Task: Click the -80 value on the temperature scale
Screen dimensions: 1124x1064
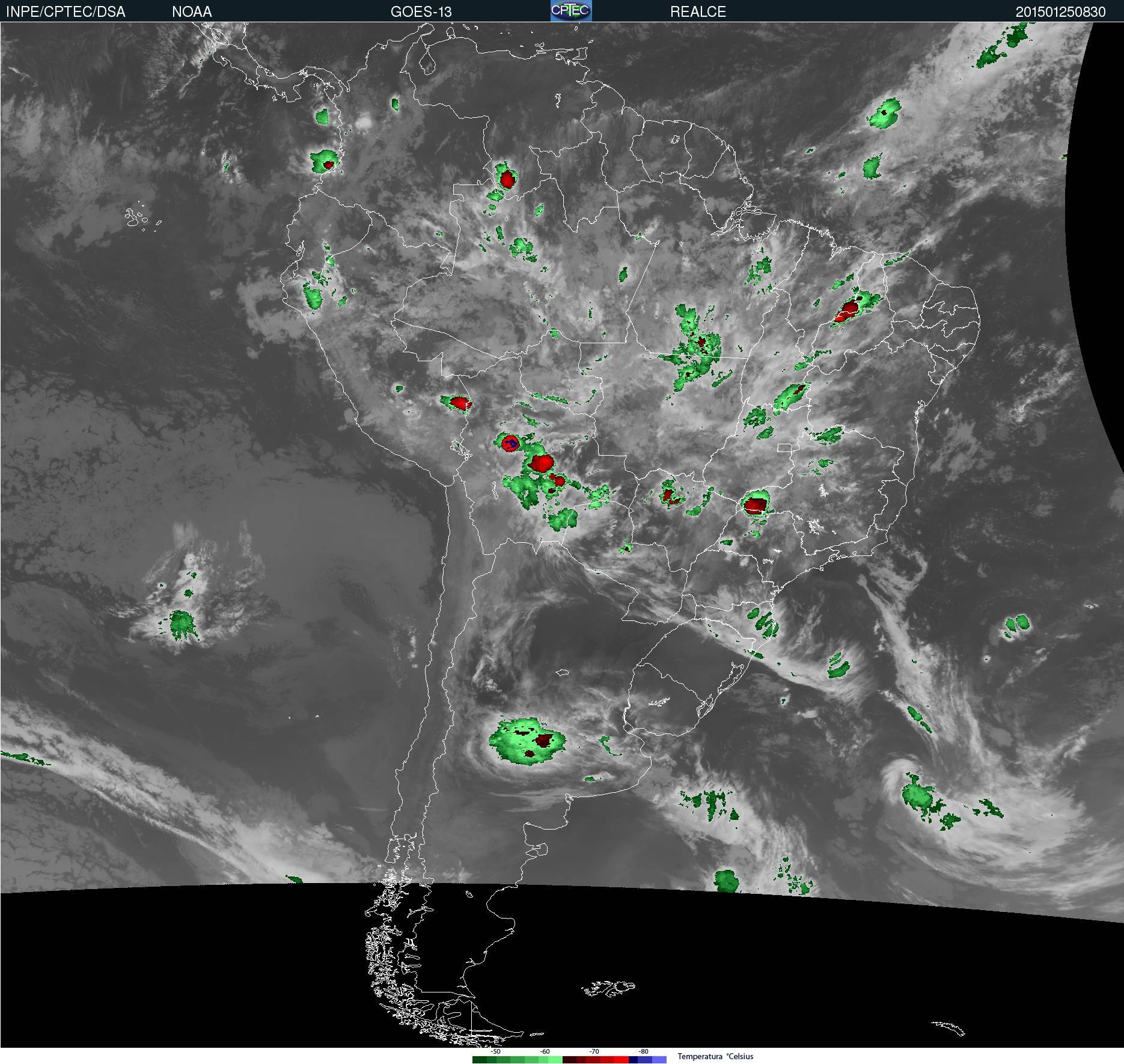Action: (x=643, y=1051)
